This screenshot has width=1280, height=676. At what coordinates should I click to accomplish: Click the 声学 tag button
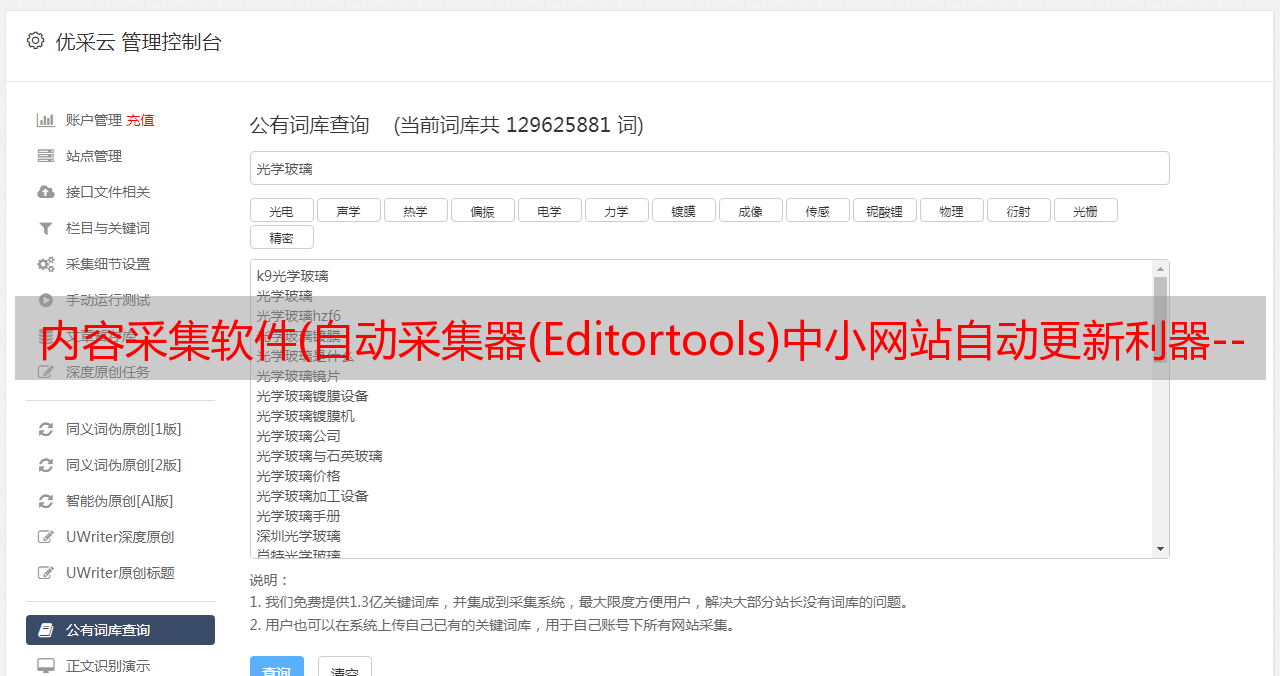(x=348, y=210)
